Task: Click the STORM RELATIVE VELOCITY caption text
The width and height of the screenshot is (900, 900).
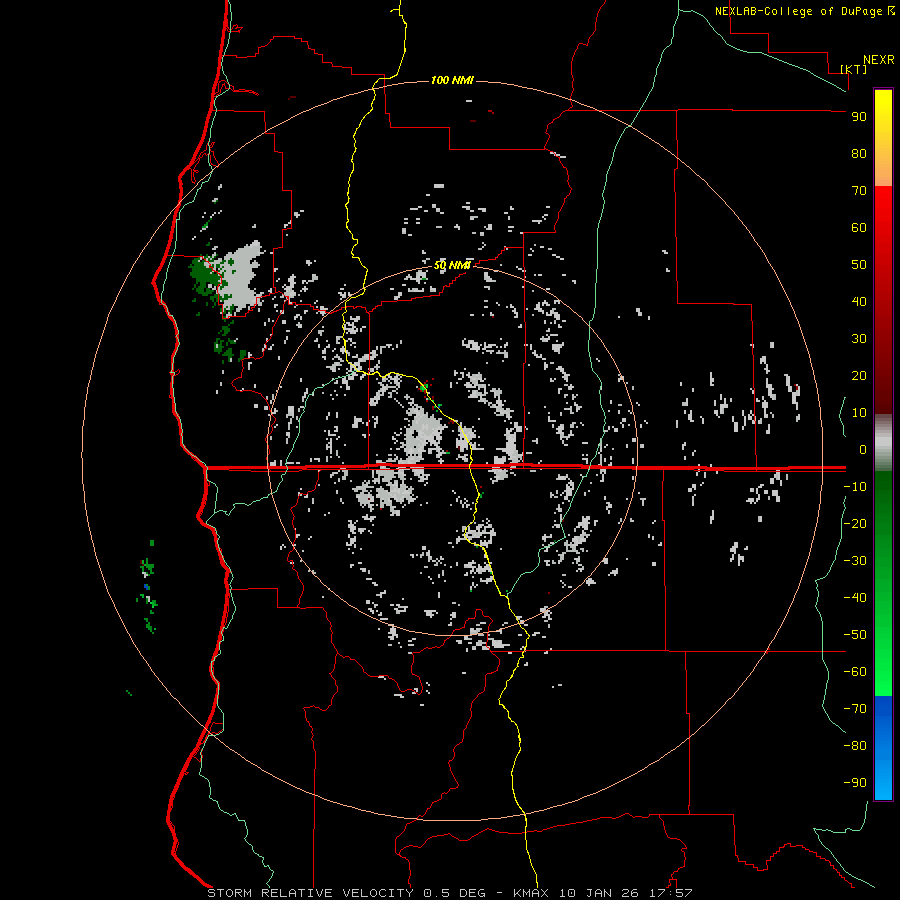Action: [x=310, y=893]
